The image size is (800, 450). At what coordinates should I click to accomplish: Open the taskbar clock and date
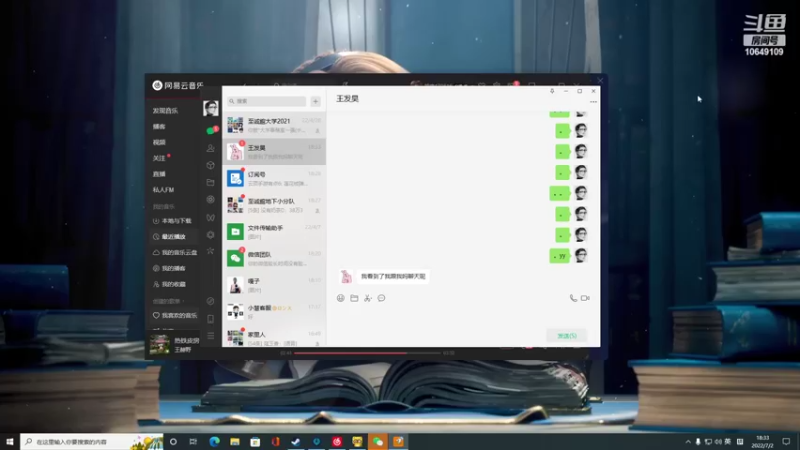[x=762, y=441]
